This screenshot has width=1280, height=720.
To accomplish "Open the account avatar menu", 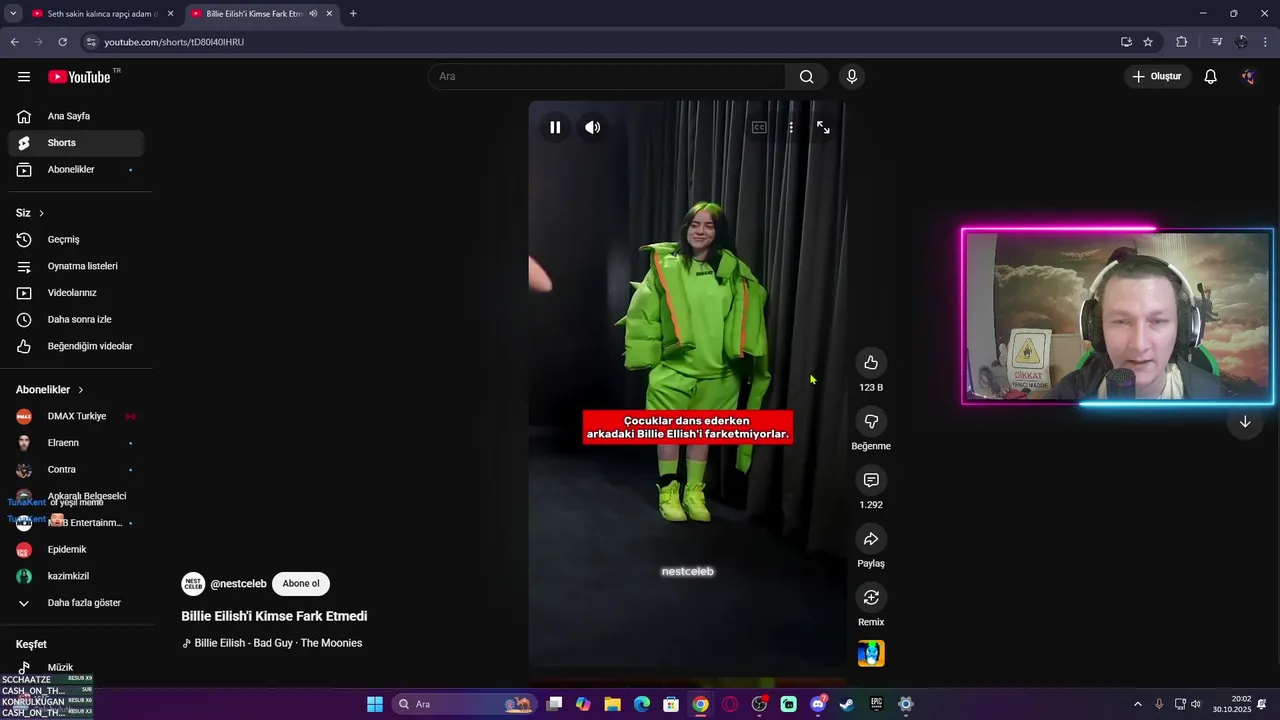I will (x=1248, y=77).
